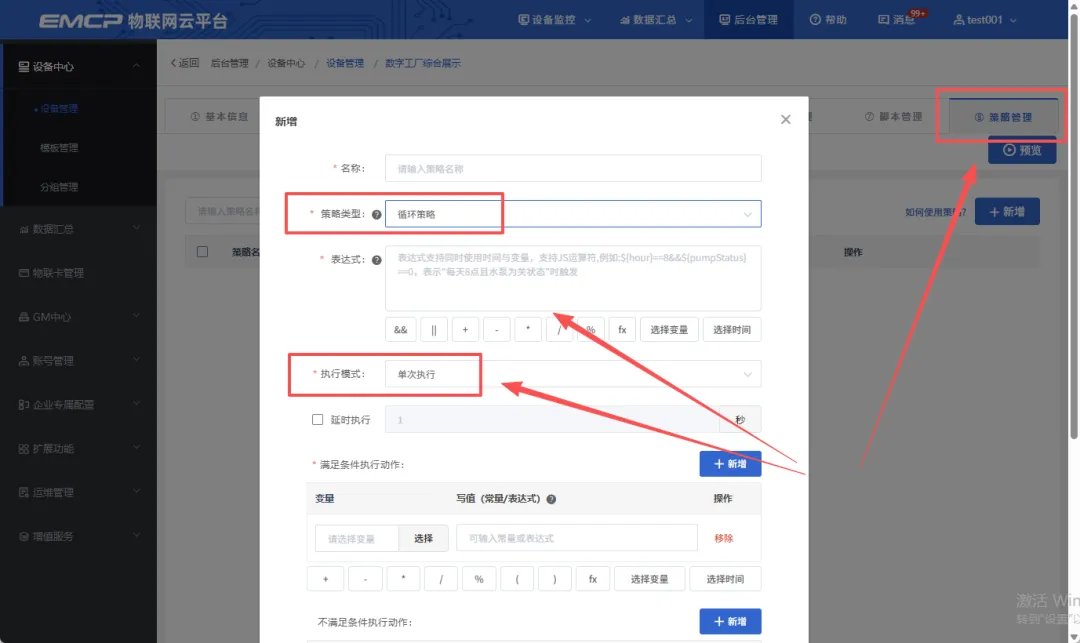This screenshot has width=1080, height=643.
Task: Insert + operator in expression toolbar
Action: coord(465,330)
